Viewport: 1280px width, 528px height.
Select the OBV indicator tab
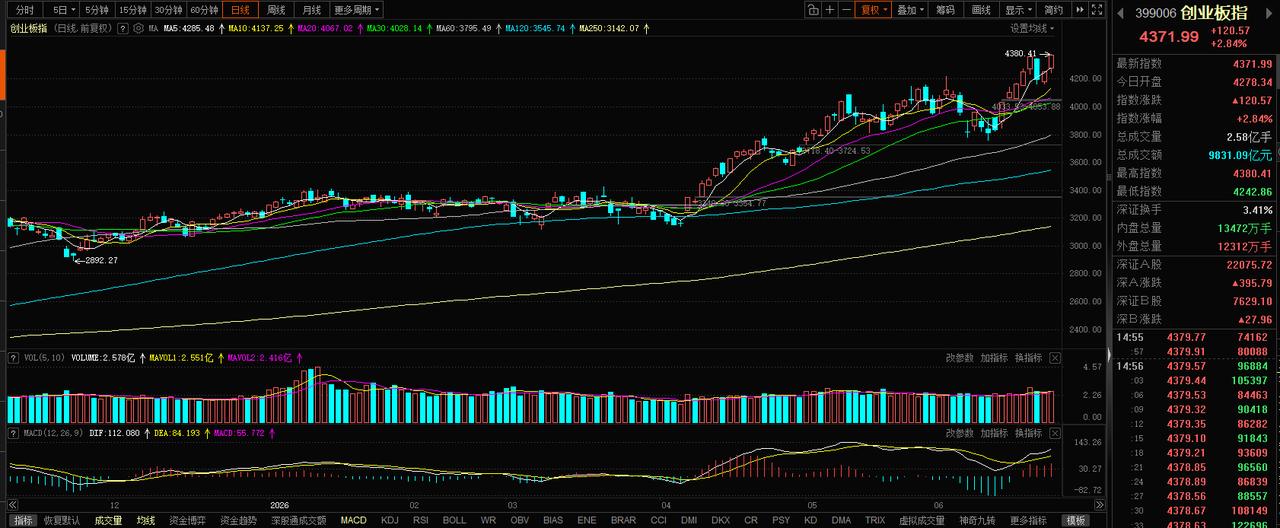coord(519,520)
